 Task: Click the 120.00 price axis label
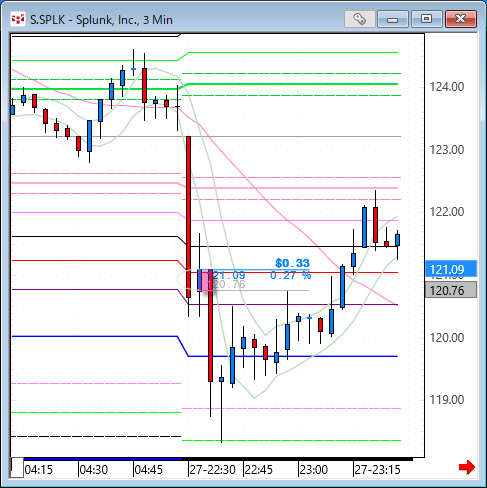447,338
